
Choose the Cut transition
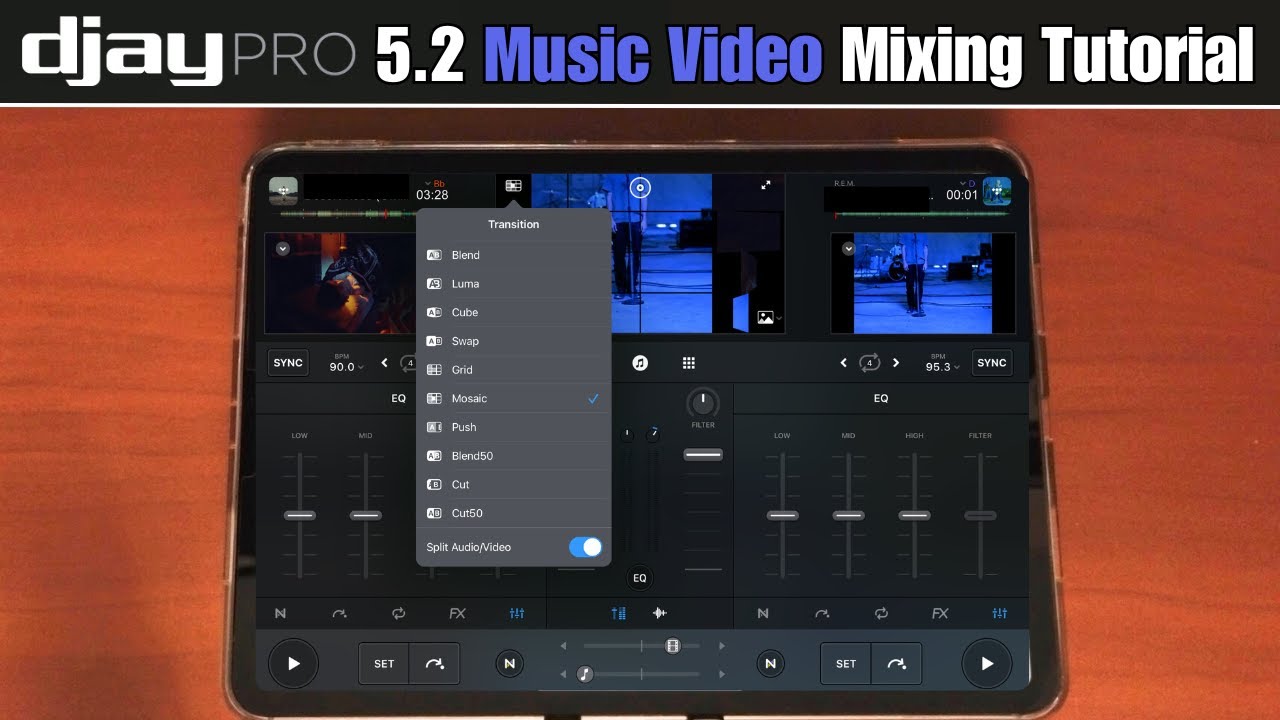tap(513, 484)
